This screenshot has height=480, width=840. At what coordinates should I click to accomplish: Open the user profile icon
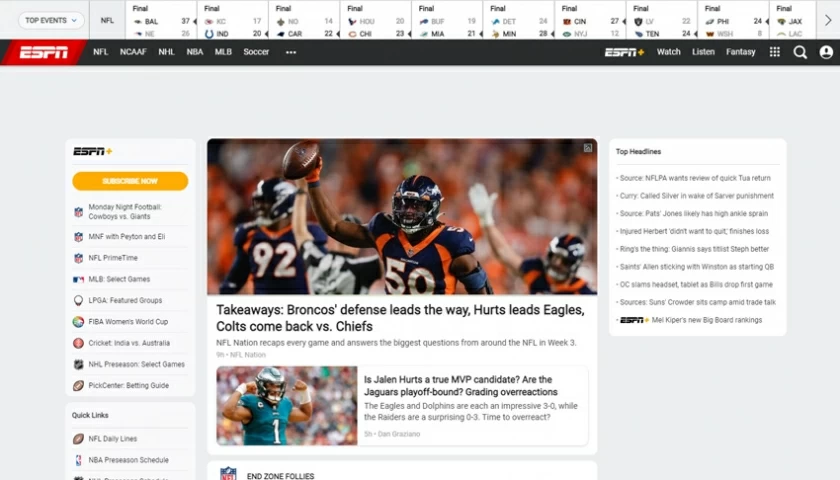point(826,52)
